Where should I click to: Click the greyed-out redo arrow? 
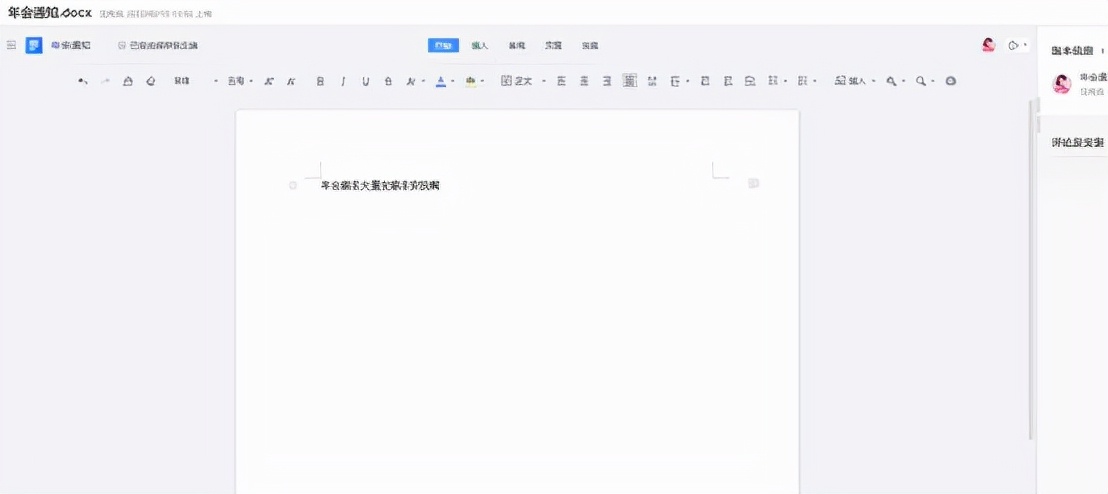click(105, 81)
